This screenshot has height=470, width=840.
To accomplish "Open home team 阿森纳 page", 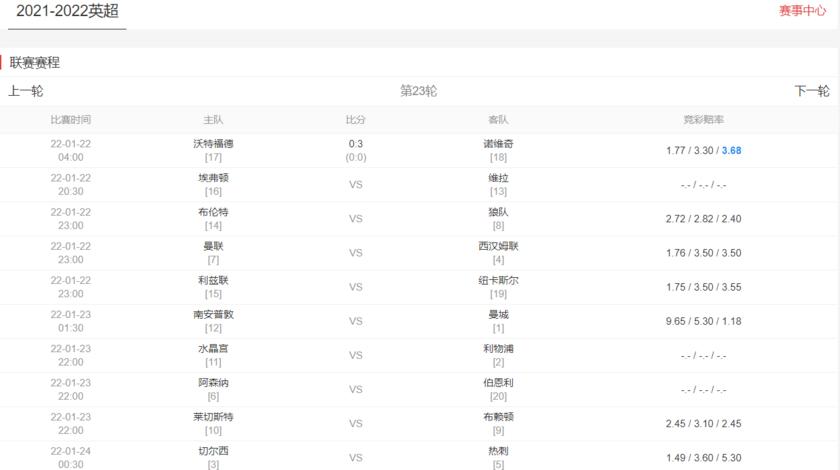I will point(213,382).
